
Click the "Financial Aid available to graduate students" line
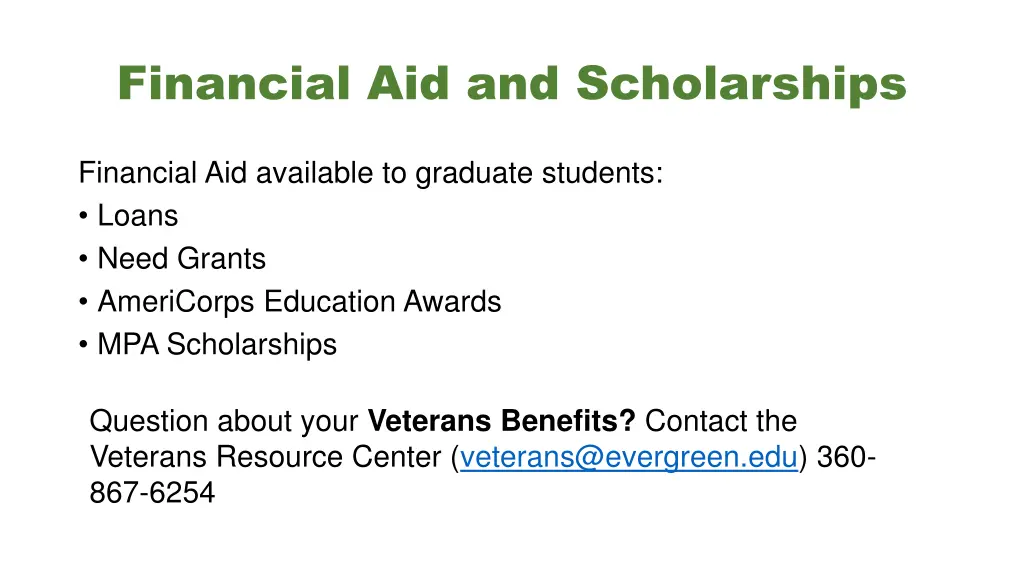point(370,174)
